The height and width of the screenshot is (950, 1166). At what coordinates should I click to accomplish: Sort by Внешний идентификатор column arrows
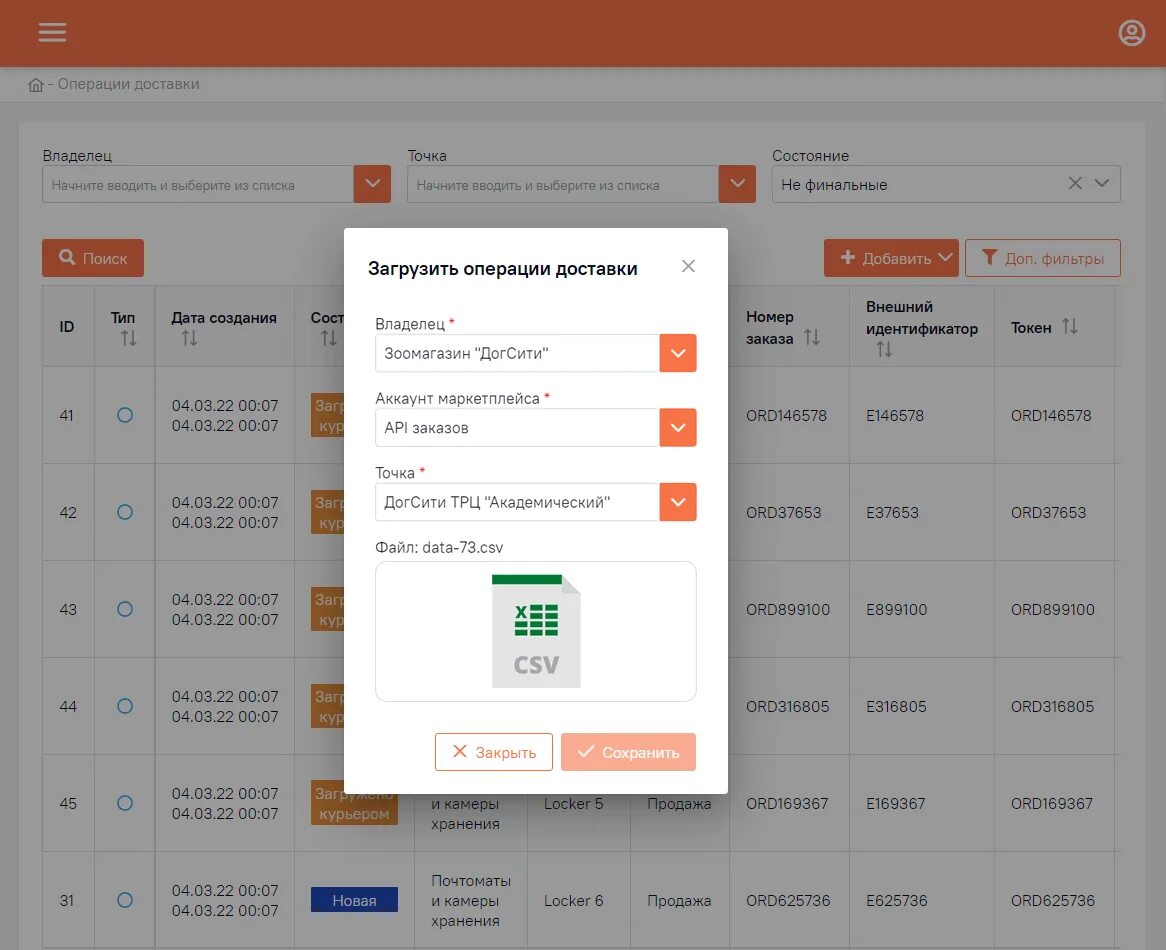coord(884,349)
